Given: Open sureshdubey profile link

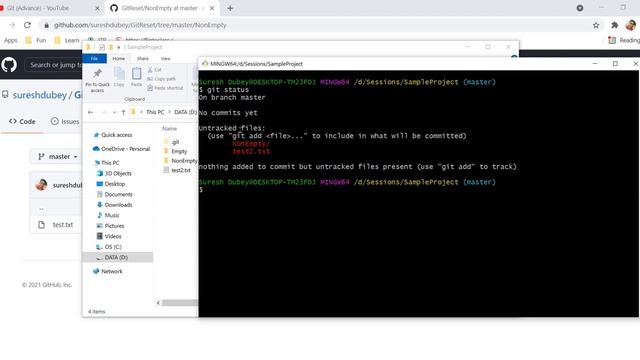Looking at the screenshot, I should click(40, 95).
